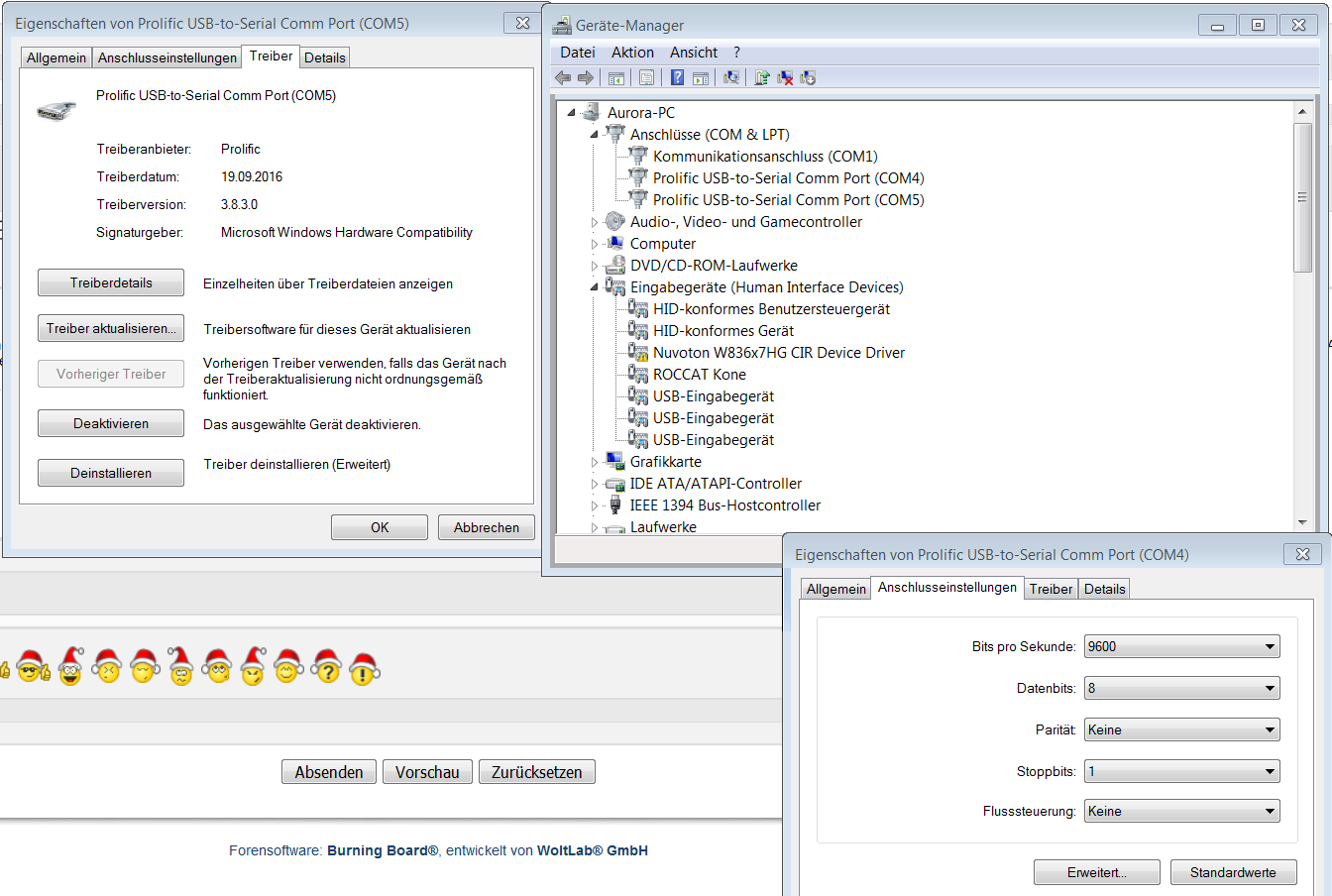Click the back arrow in Geräte-Manager toolbar

(x=564, y=77)
